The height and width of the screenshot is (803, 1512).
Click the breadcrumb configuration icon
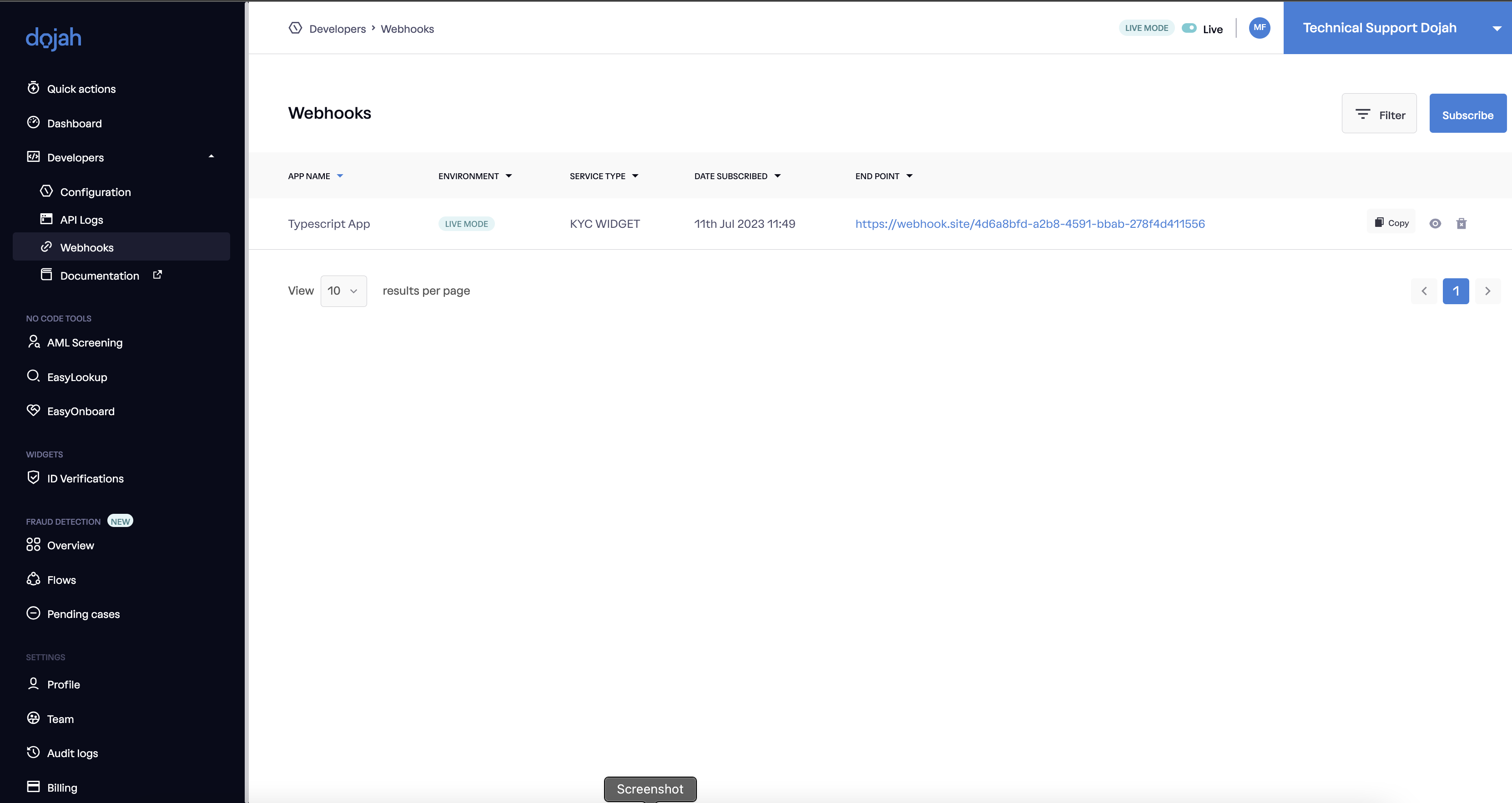tap(295, 28)
